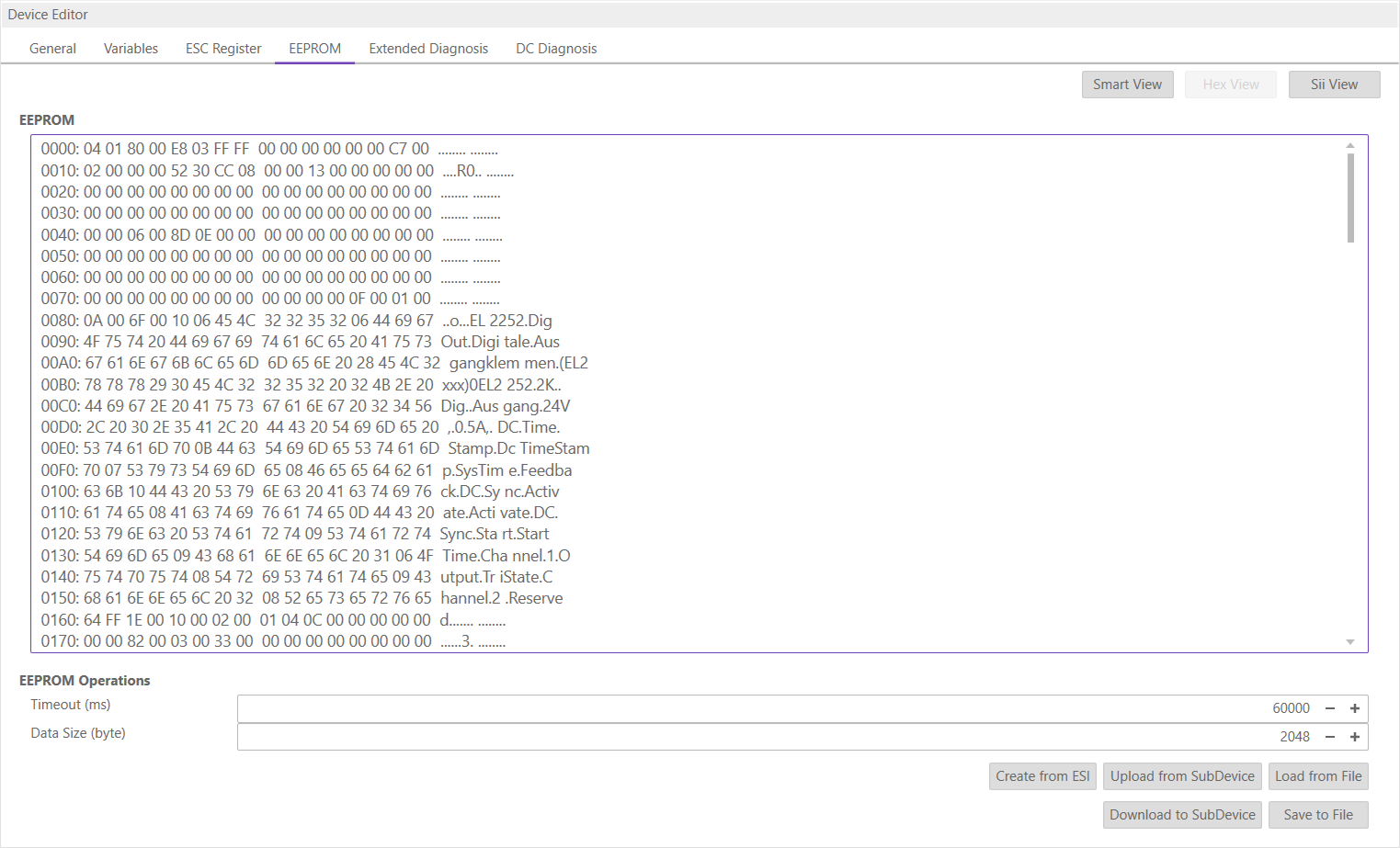Activate Smart View mode

[x=1127, y=84]
